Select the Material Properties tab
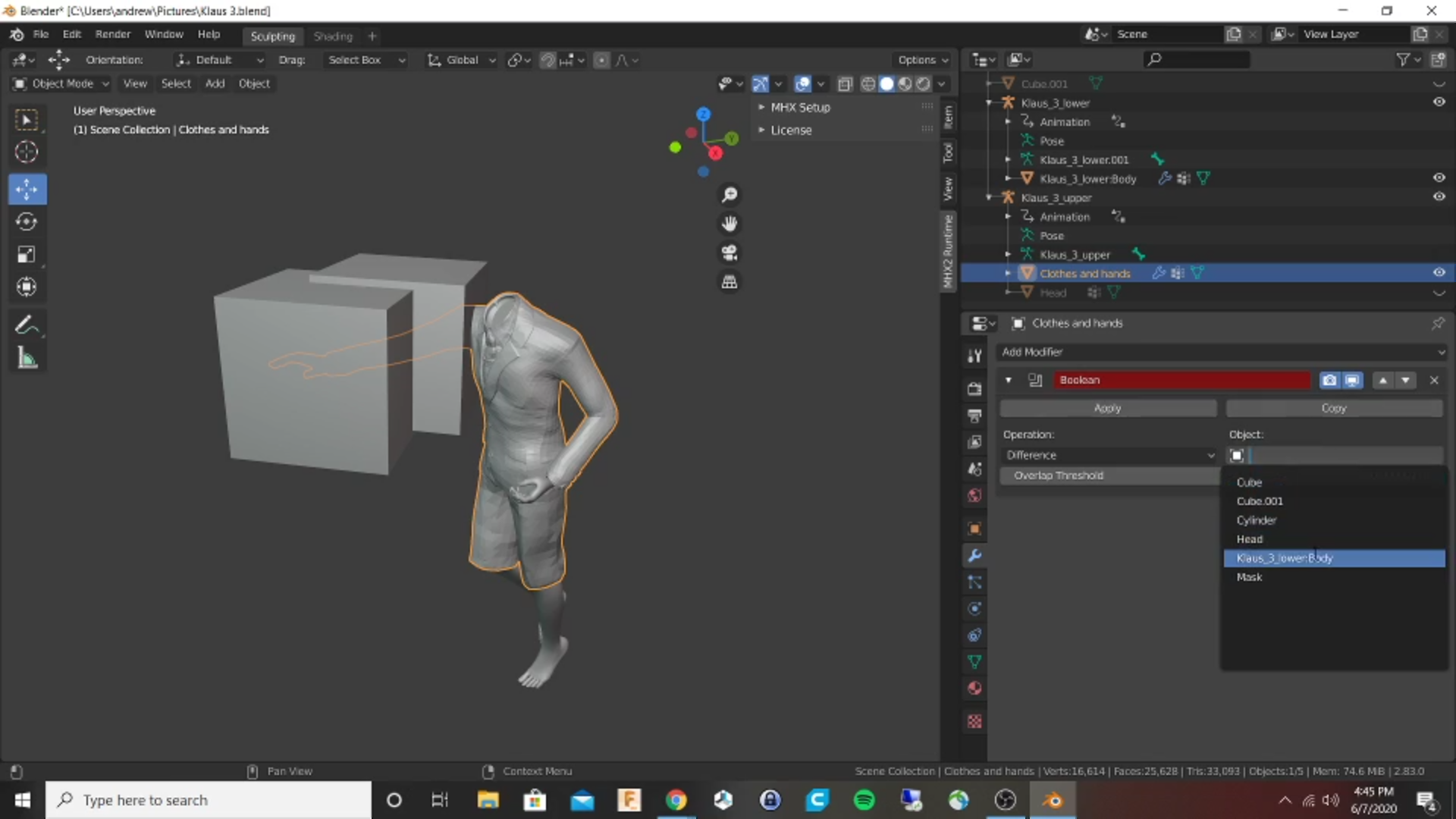Image resolution: width=1456 pixels, height=819 pixels. coord(974,688)
